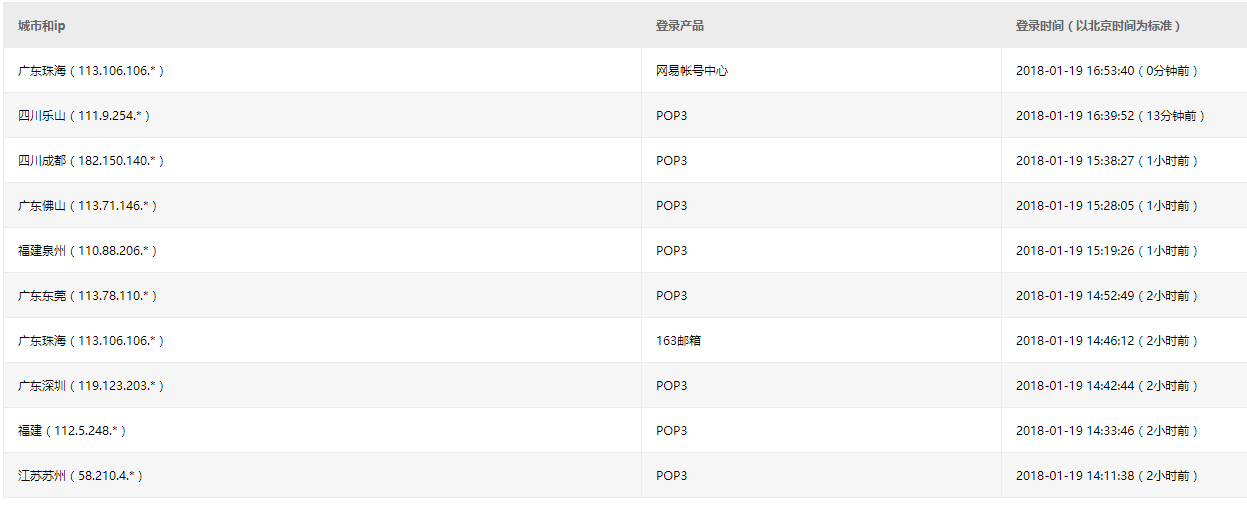Select the 广东东莞 113.78.110.* entry
This screenshot has width=1247, height=507.
tap(88, 296)
